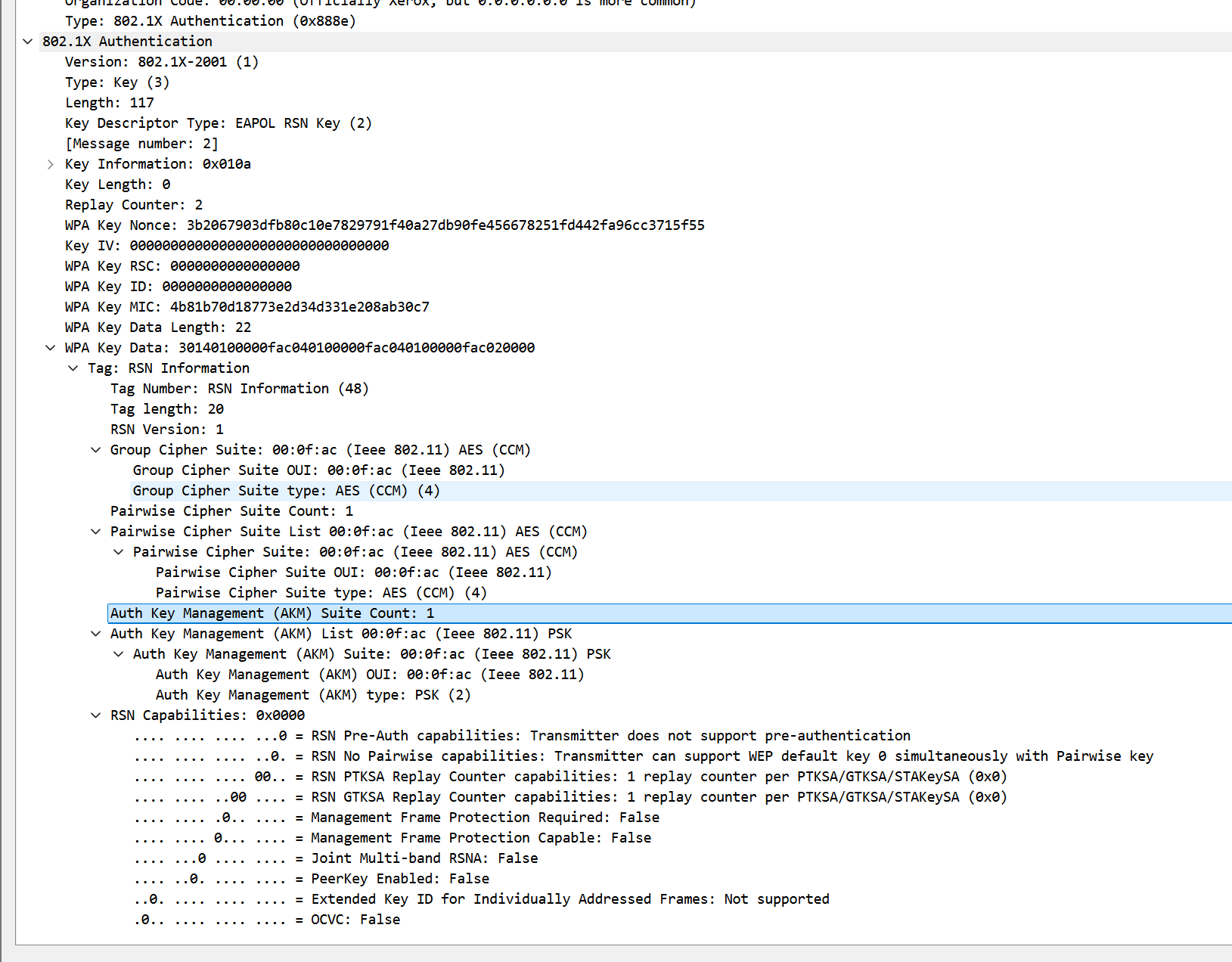1232x962 pixels.
Task: Collapse the Auth Key Management (AKM) Suite arrow
Action: (119, 654)
